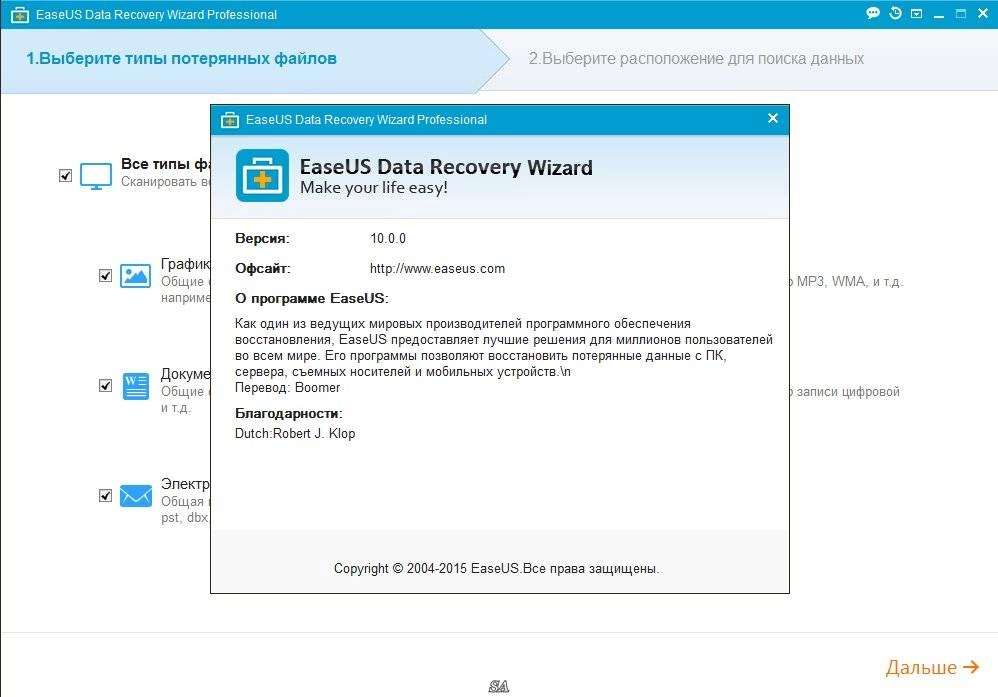Image resolution: width=998 pixels, height=697 pixels.
Task: Click the Word document icon
Action: coord(136,386)
